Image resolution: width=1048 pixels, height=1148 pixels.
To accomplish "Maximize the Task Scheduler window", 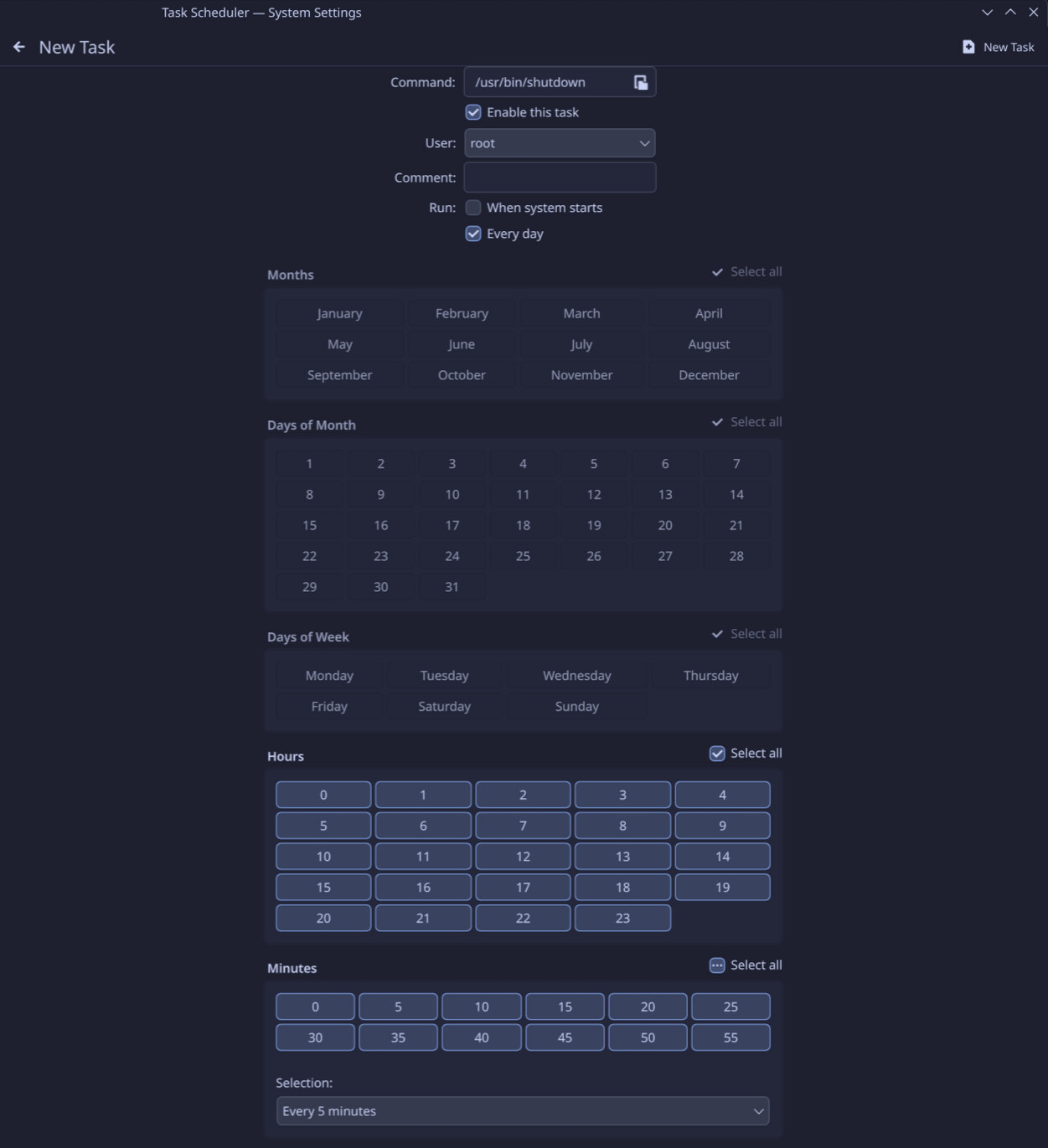I will click(1010, 13).
